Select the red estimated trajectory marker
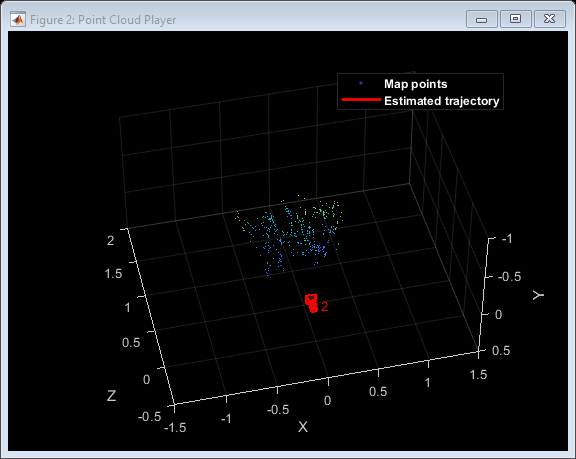The height and width of the screenshot is (459, 576). pos(312,303)
